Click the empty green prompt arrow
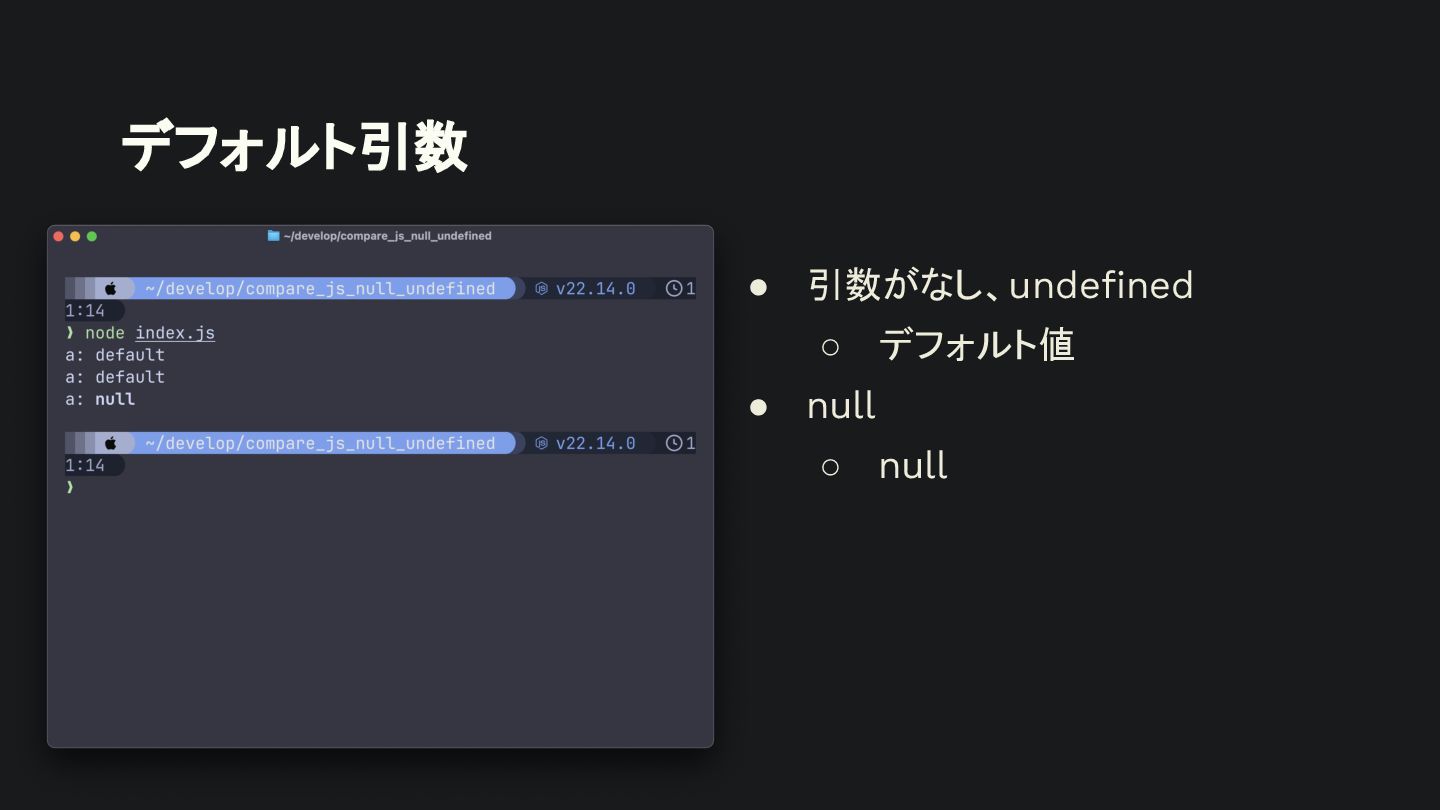Image resolution: width=1440 pixels, height=810 pixels. 70,487
